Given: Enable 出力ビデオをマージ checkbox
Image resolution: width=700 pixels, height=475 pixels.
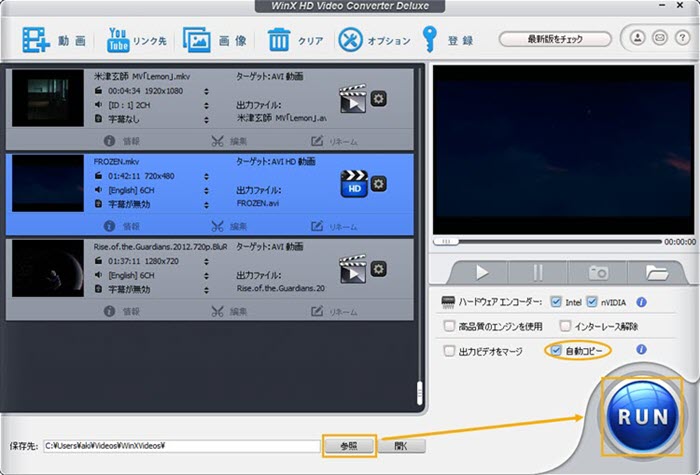Looking at the screenshot, I should click(449, 350).
